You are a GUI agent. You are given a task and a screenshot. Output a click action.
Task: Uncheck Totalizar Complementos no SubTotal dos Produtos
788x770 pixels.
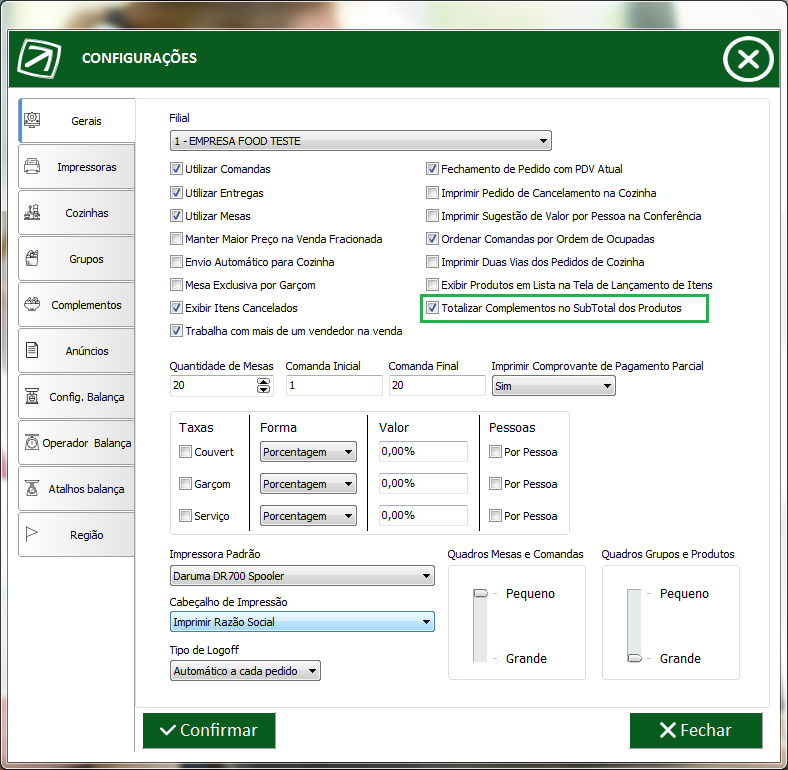point(432,308)
